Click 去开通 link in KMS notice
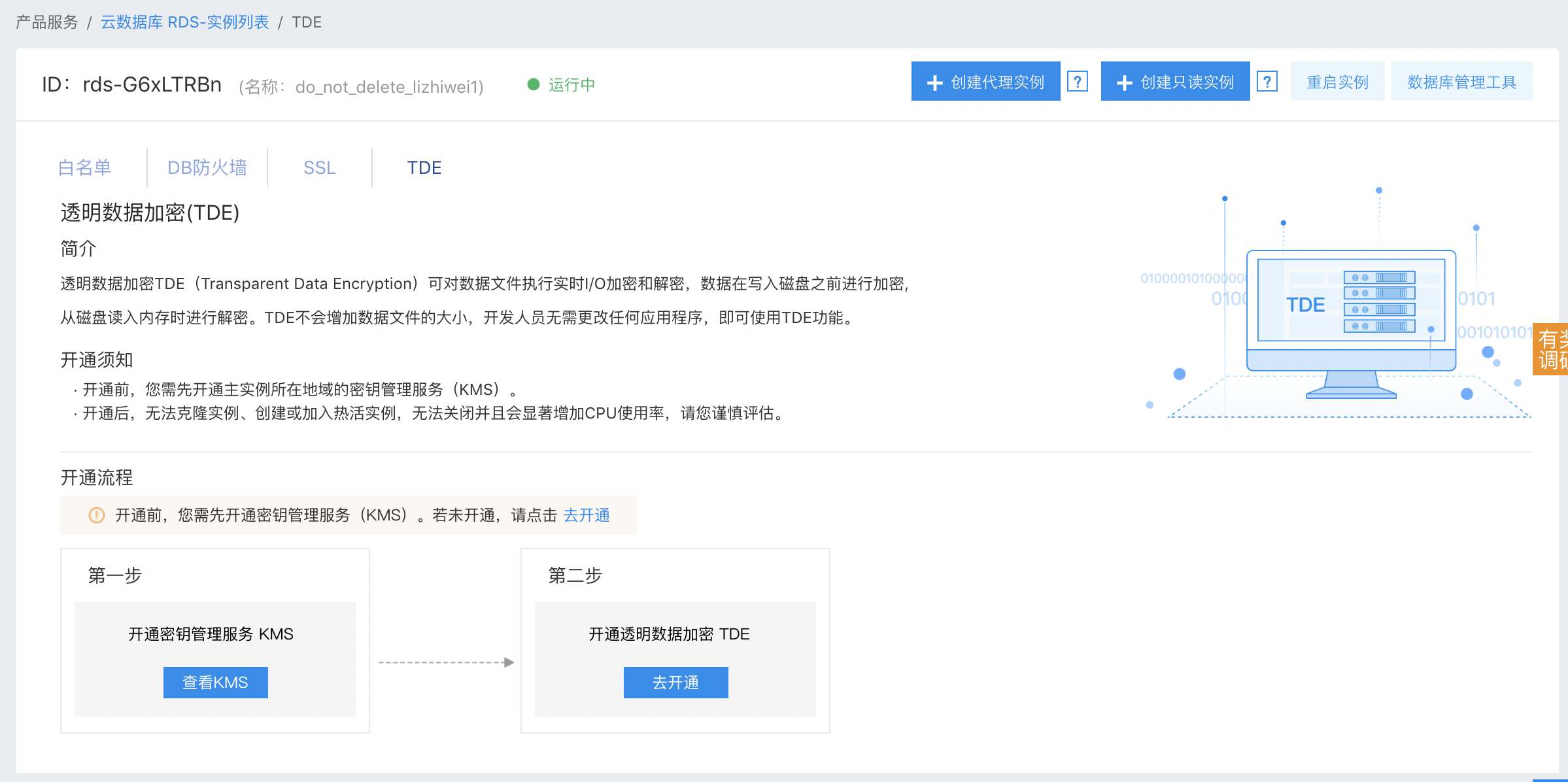This screenshot has height=782, width=1568. 587,515
